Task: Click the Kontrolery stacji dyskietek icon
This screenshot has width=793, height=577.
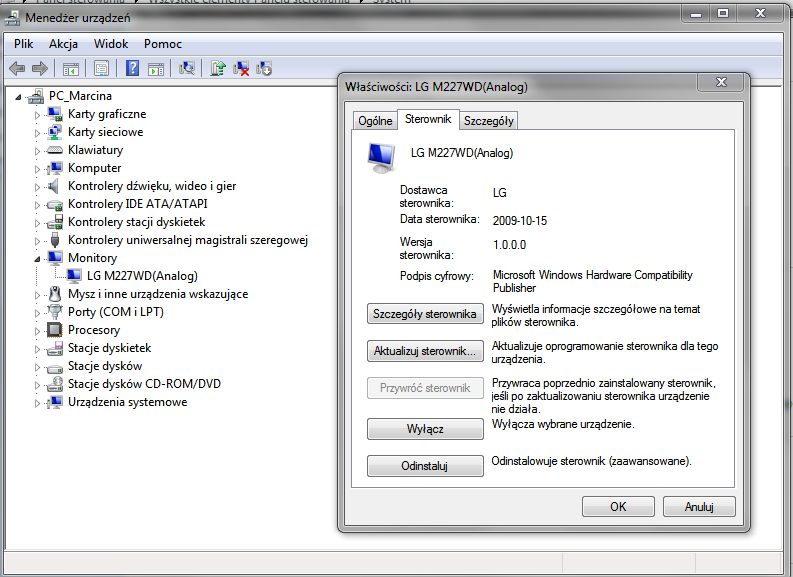Action: [55, 222]
